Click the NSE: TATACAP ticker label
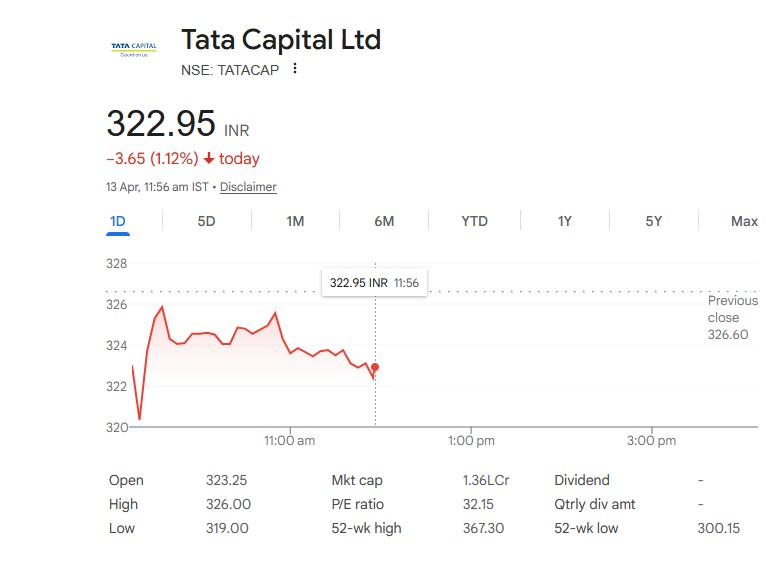 click(x=230, y=70)
